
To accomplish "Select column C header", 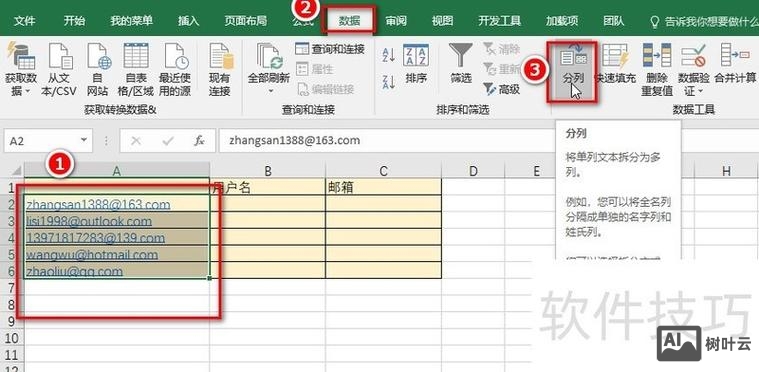I will click(x=383, y=170).
